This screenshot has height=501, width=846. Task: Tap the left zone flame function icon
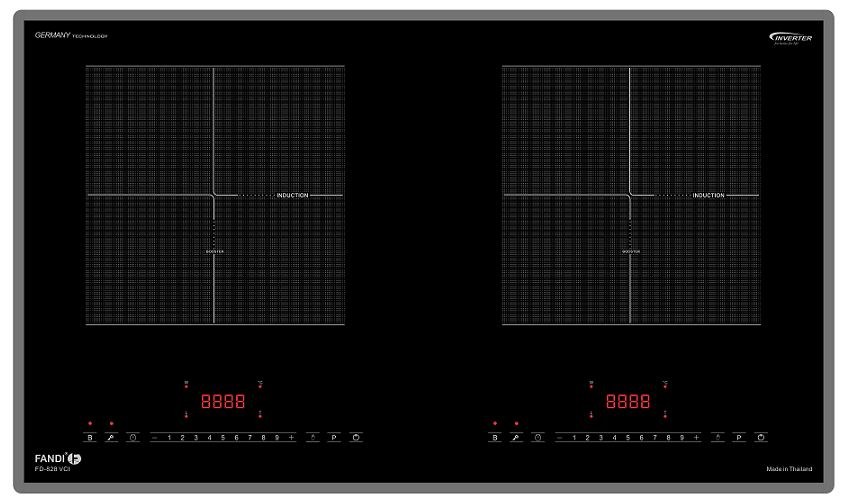pyautogui.click(x=313, y=437)
